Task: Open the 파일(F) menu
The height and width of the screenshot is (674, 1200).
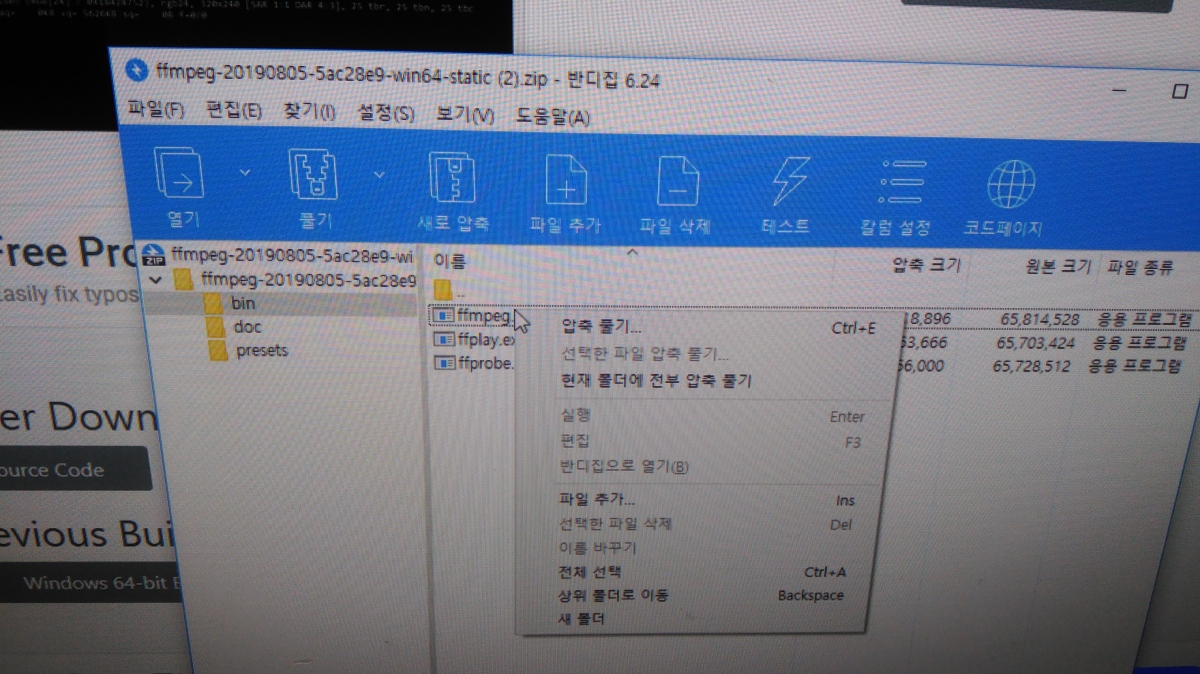Action: pyautogui.click(x=157, y=110)
